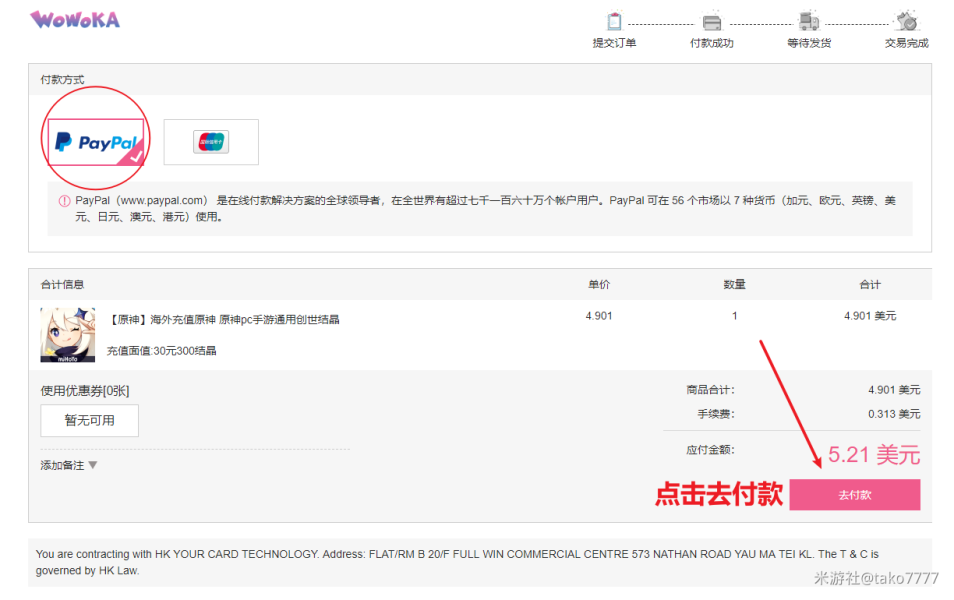Select UnionPay card payment method
Image resolution: width=954 pixels, height=600 pixels.
point(211,142)
